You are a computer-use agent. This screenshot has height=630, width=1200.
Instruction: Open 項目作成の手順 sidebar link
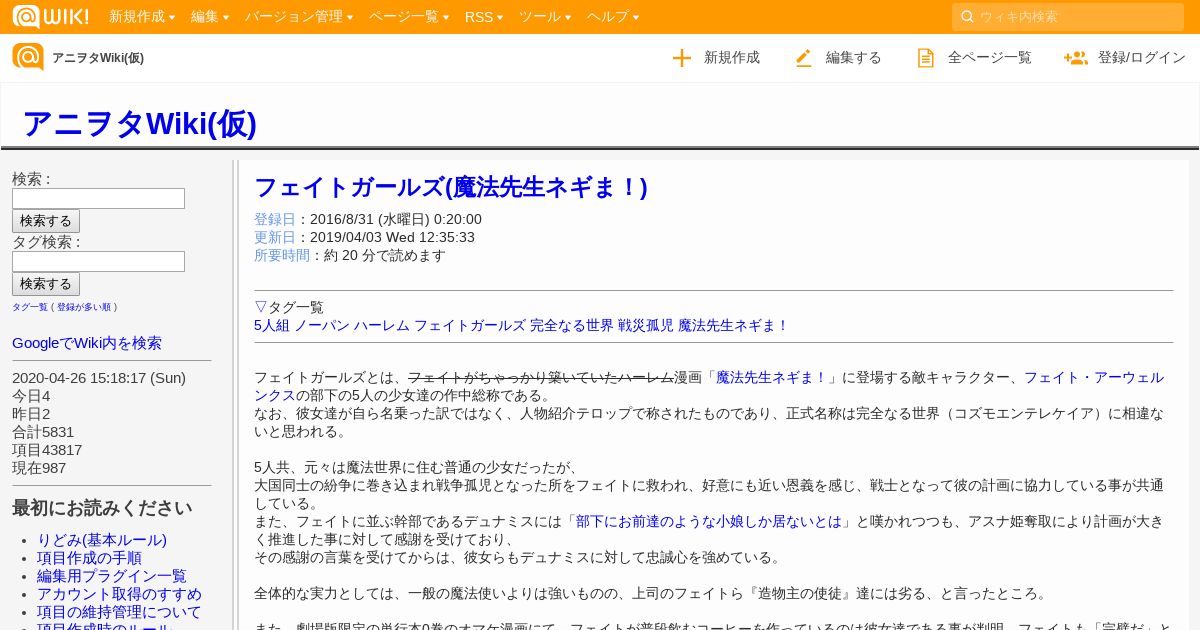[89, 558]
